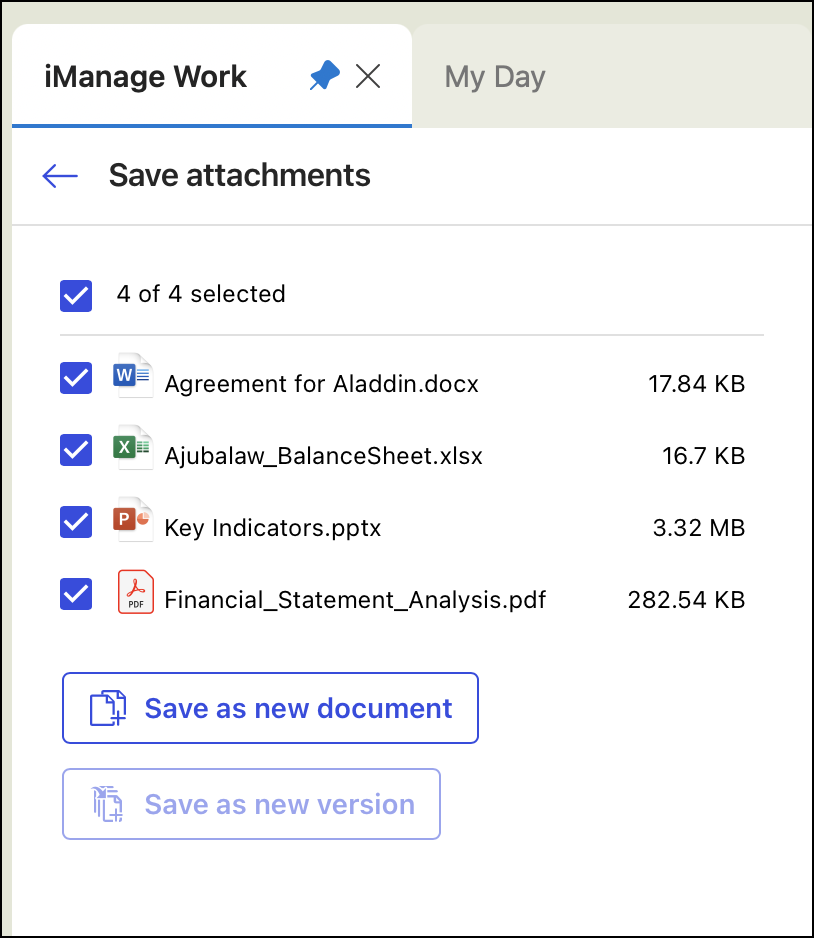Image resolution: width=814 pixels, height=938 pixels.
Task: Click the blue pin icon
Action: click(324, 76)
